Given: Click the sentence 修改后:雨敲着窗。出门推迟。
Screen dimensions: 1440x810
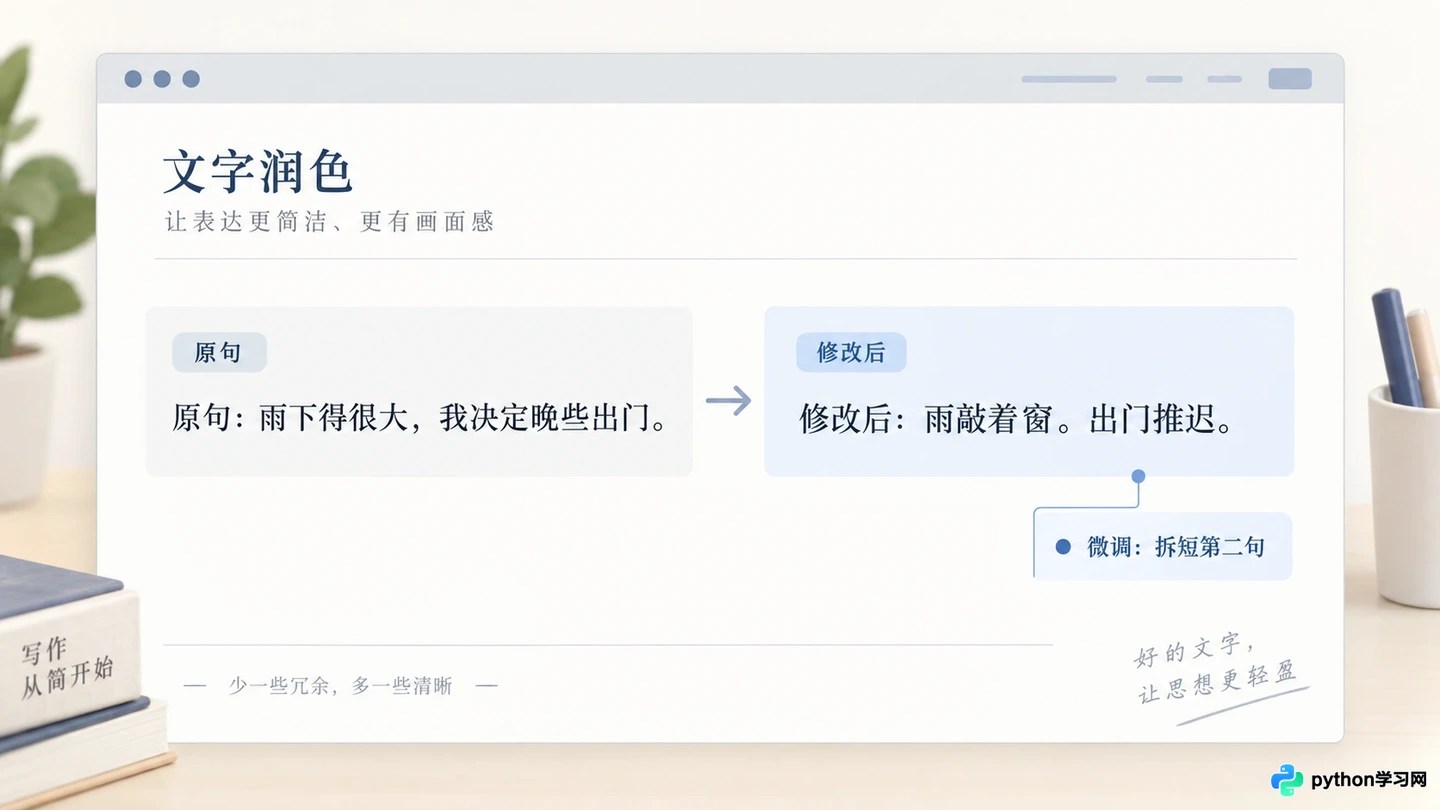Looking at the screenshot, I should click(1017, 418).
